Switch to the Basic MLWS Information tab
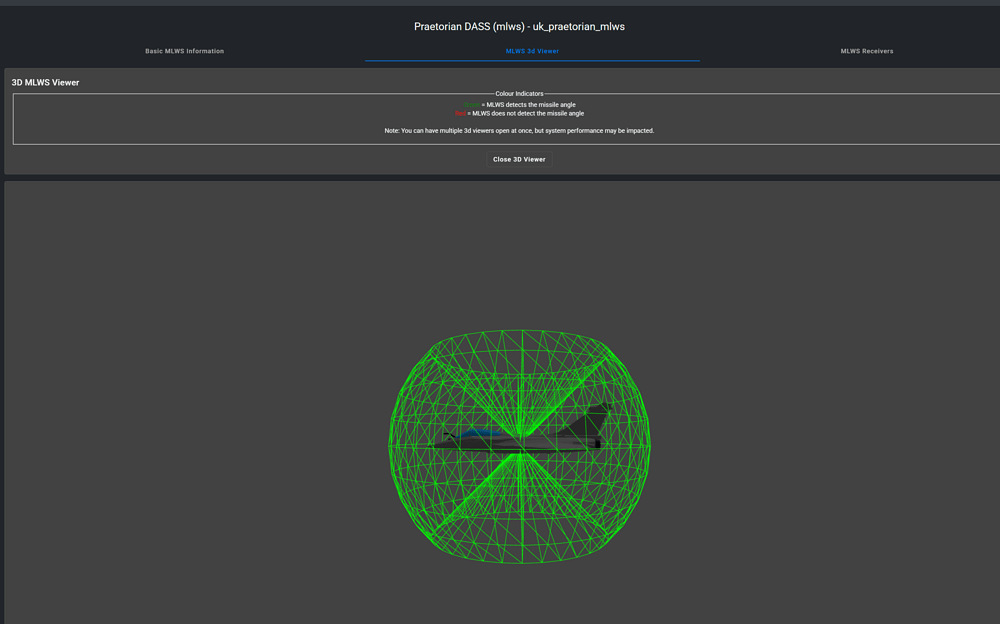 coord(184,51)
